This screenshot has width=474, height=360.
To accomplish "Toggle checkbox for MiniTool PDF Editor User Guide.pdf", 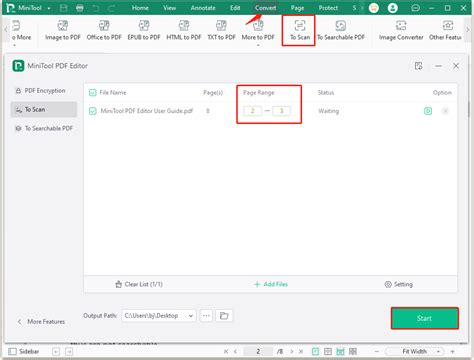I will pyautogui.click(x=93, y=111).
